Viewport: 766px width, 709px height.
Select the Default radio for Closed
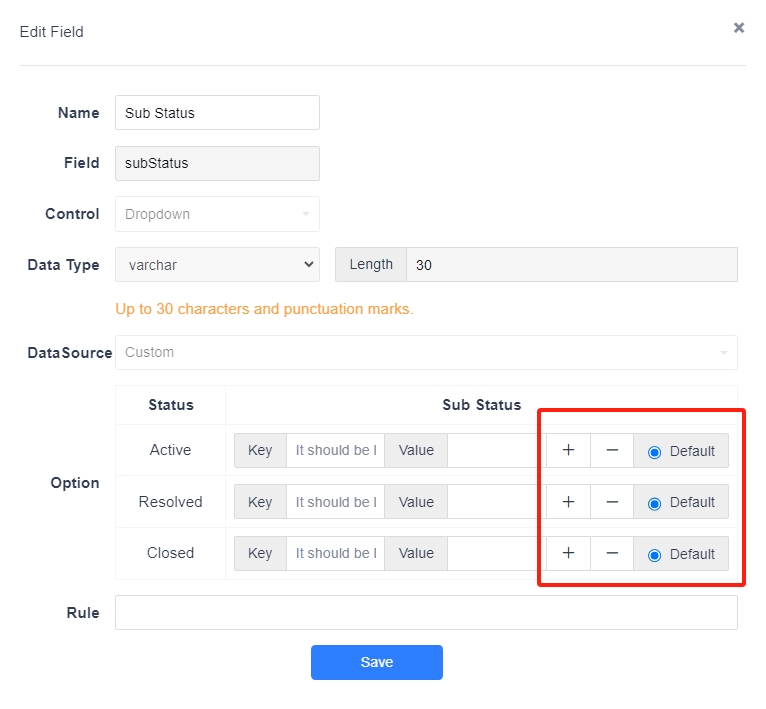click(x=654, y=555)
